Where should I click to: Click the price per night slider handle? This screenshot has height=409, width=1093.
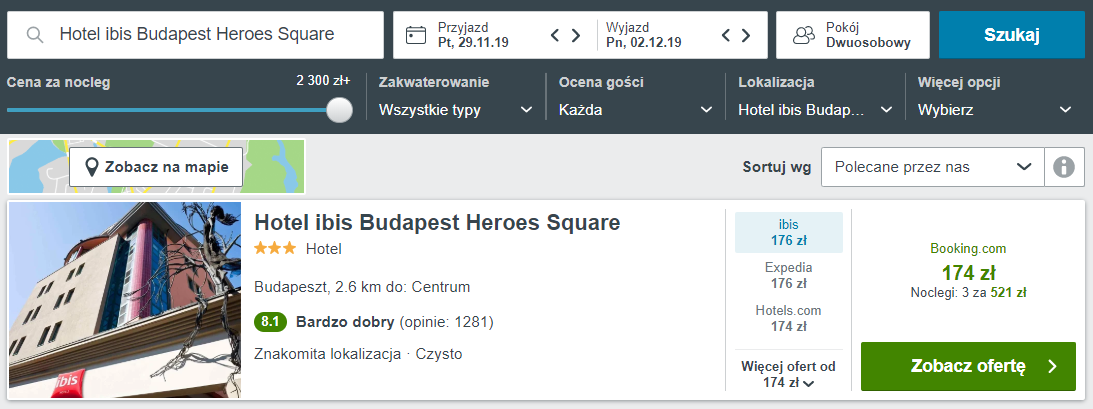click(x=340, y=109)
